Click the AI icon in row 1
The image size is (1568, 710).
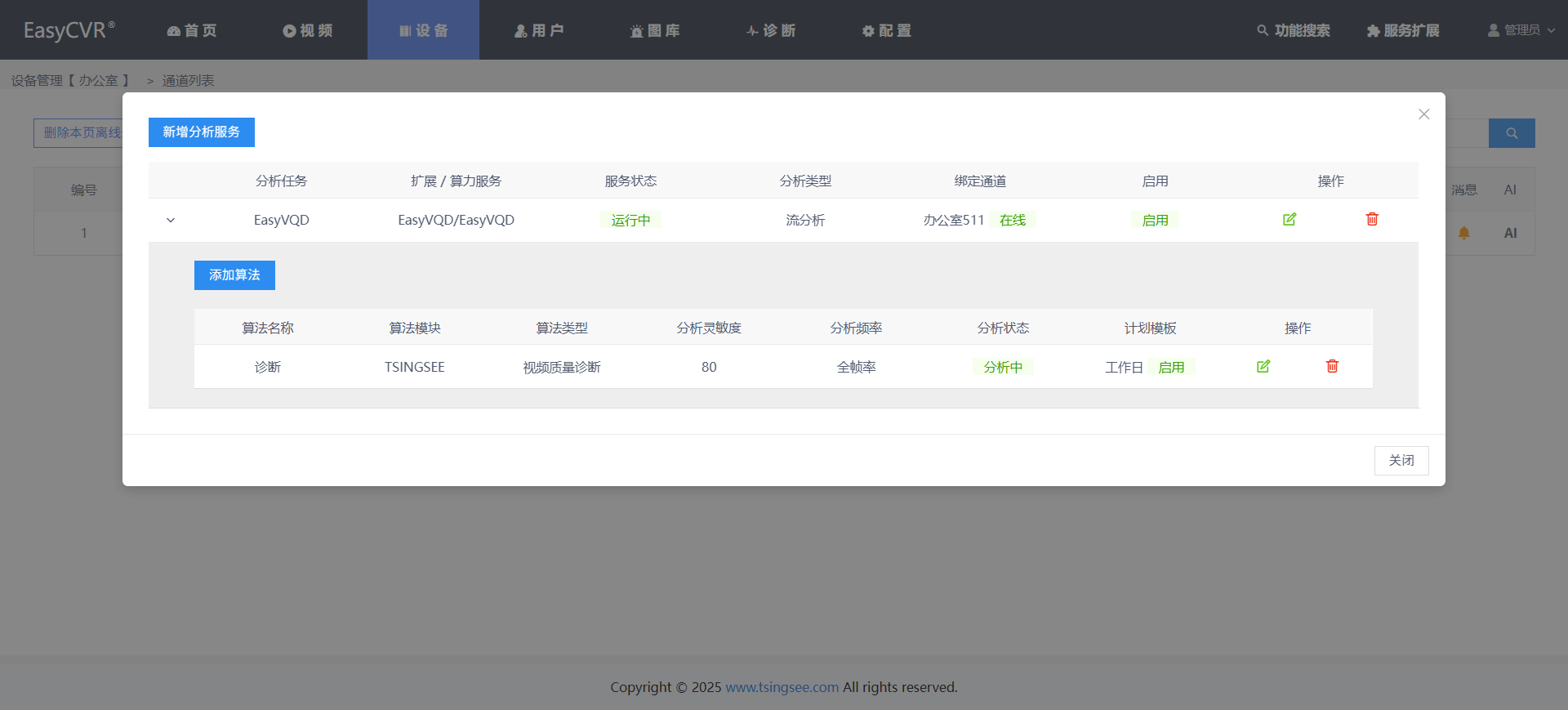point(1511,233)
